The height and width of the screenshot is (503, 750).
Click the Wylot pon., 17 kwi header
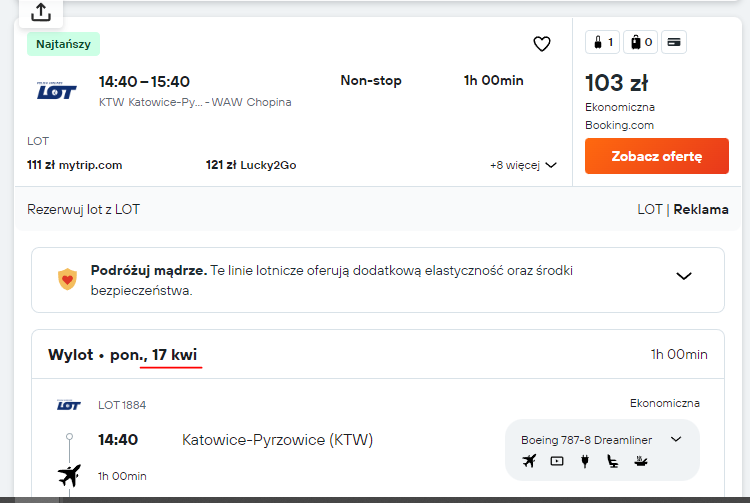(x=122, y=355)
